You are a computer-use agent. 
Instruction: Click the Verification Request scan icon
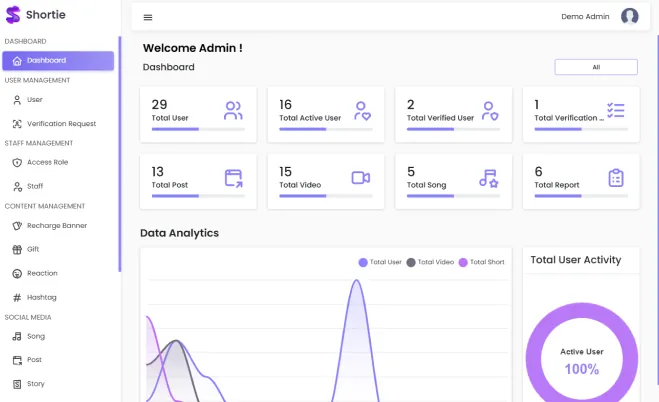[17, 124]
